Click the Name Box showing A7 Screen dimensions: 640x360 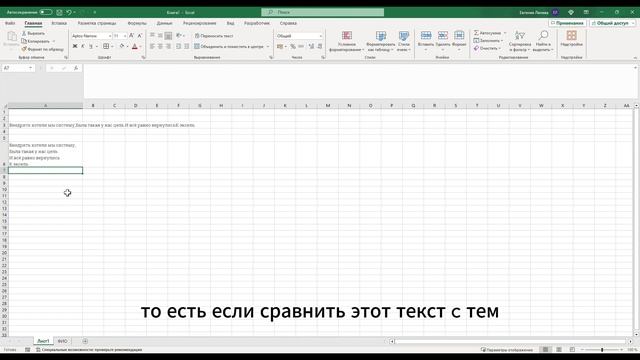point(18,68)
